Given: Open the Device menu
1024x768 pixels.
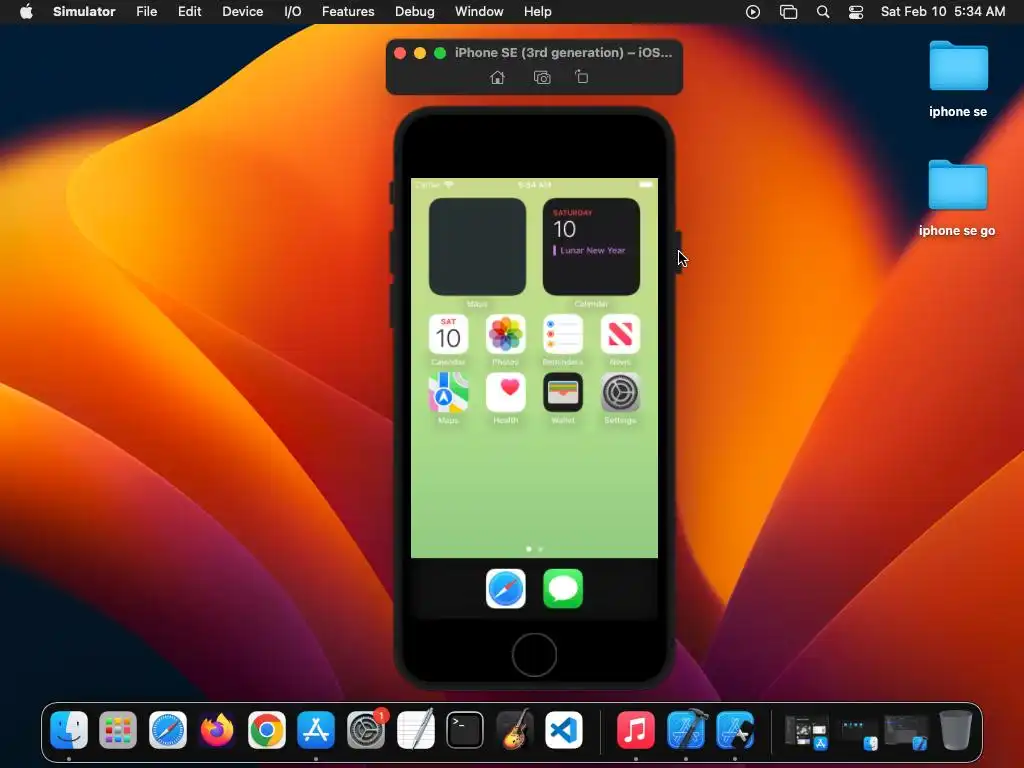Looking at the screenshot, I should [x=242, y=12].
